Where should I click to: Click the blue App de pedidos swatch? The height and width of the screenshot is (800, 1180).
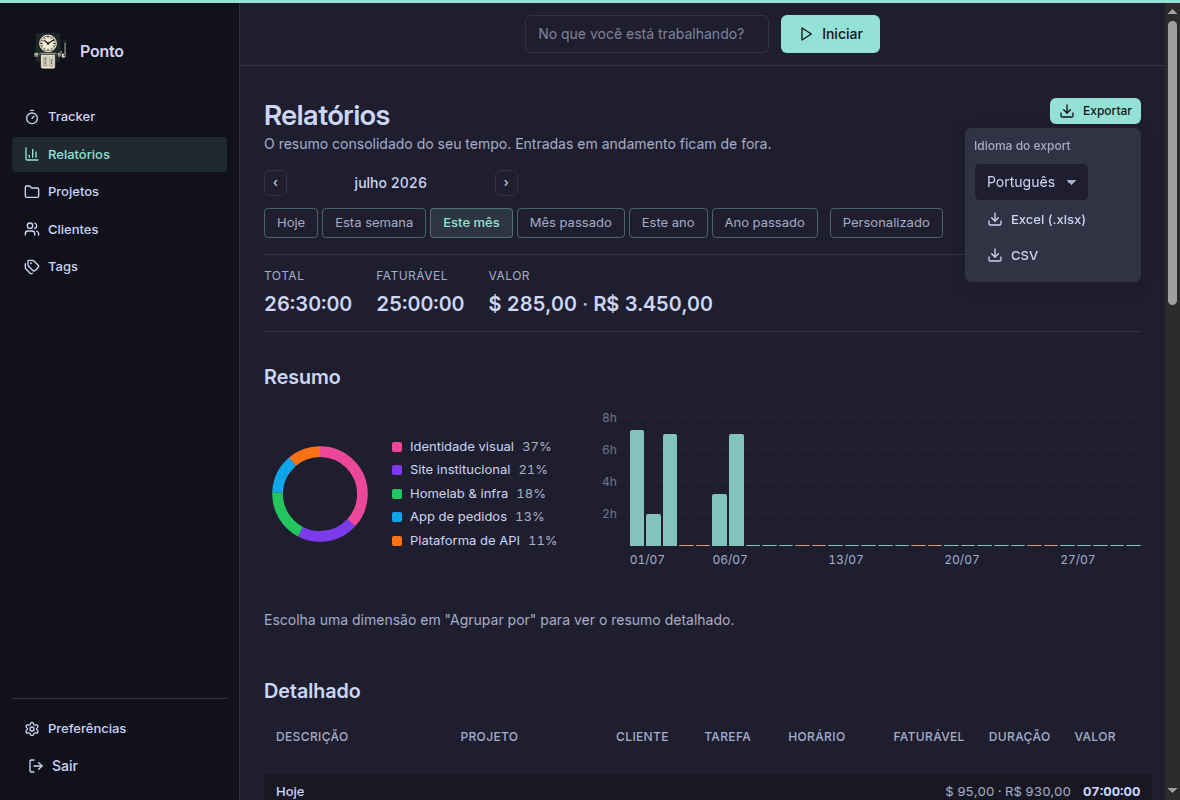click(x=397, y=517)
